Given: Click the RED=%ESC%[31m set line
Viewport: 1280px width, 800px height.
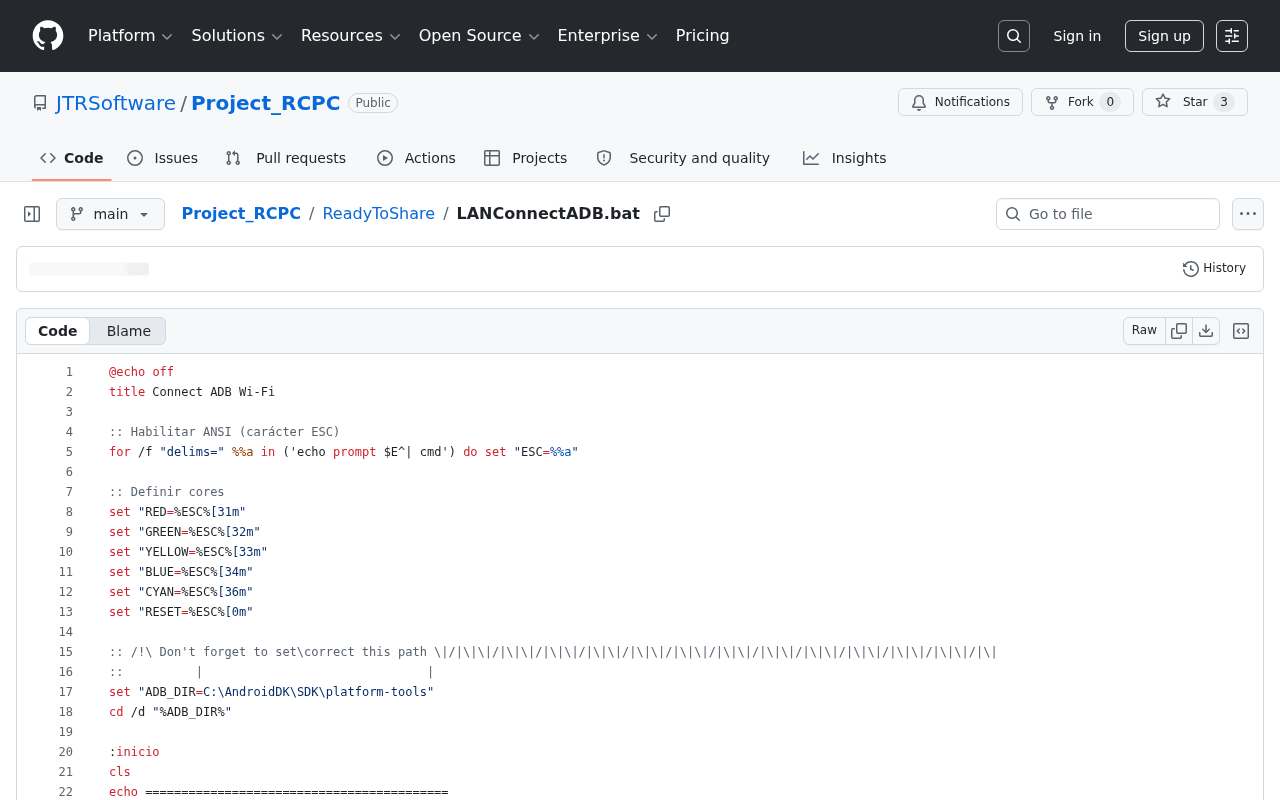Looking at the screenshot, I should [177, 512].
